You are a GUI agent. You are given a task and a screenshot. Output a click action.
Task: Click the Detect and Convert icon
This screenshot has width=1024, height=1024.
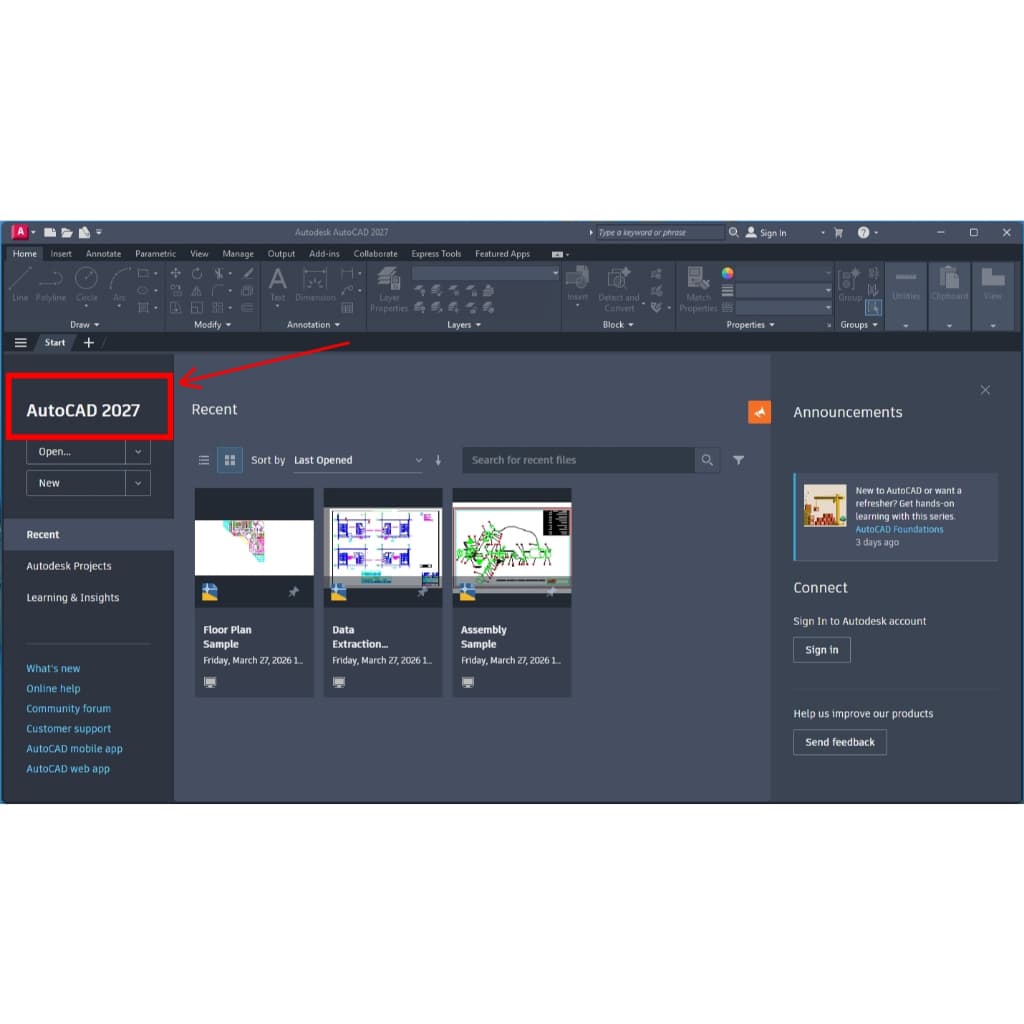coord(618,289)
